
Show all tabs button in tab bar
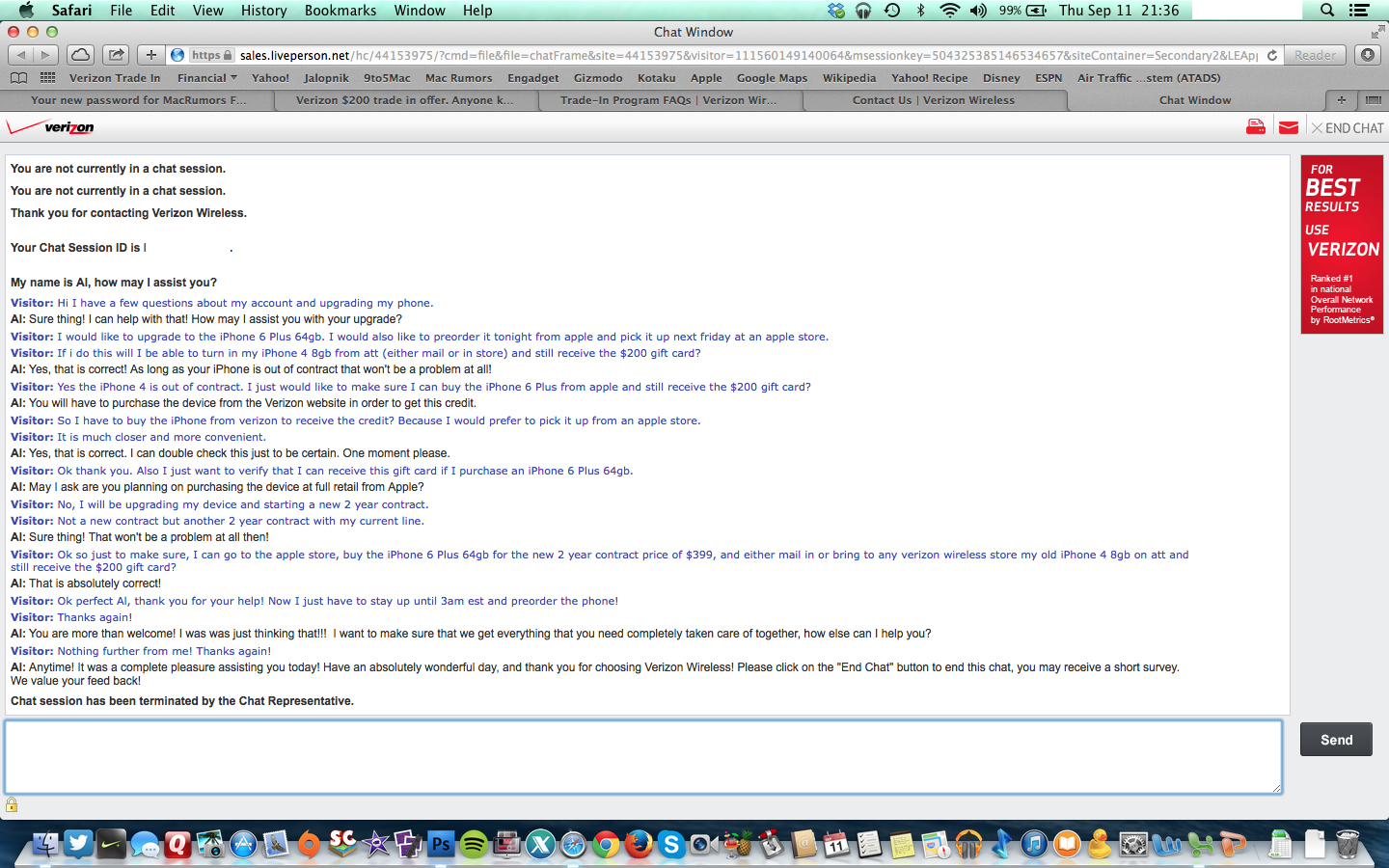pos(1373,100)
